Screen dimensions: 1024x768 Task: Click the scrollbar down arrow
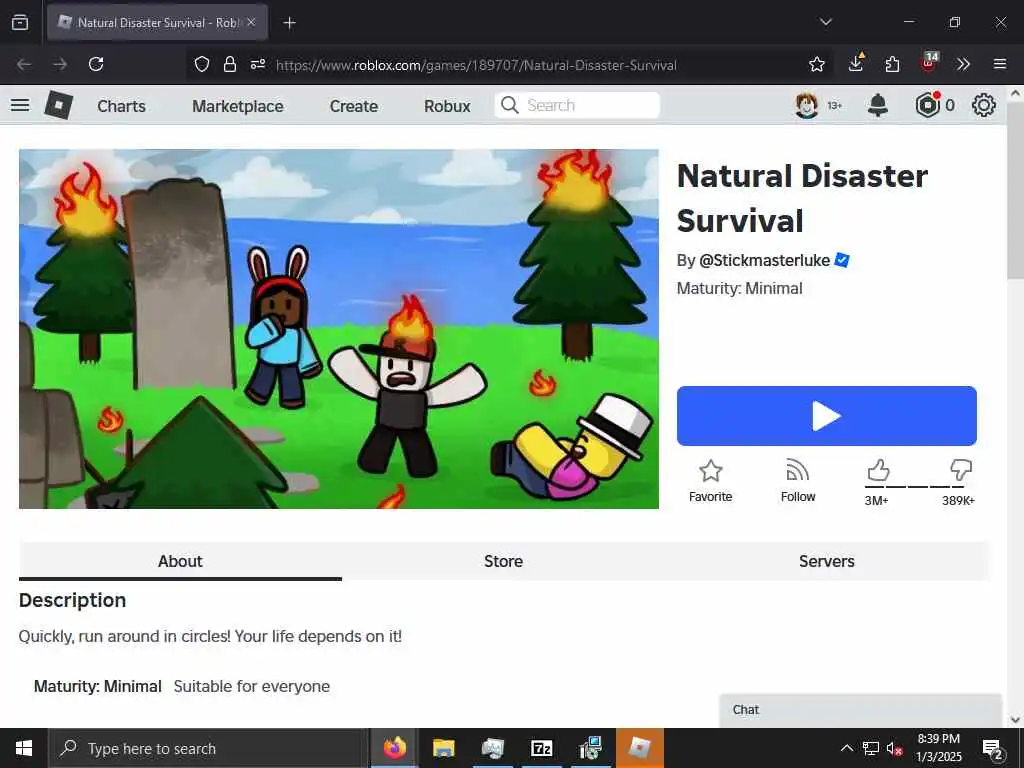tap(1015, 720)
